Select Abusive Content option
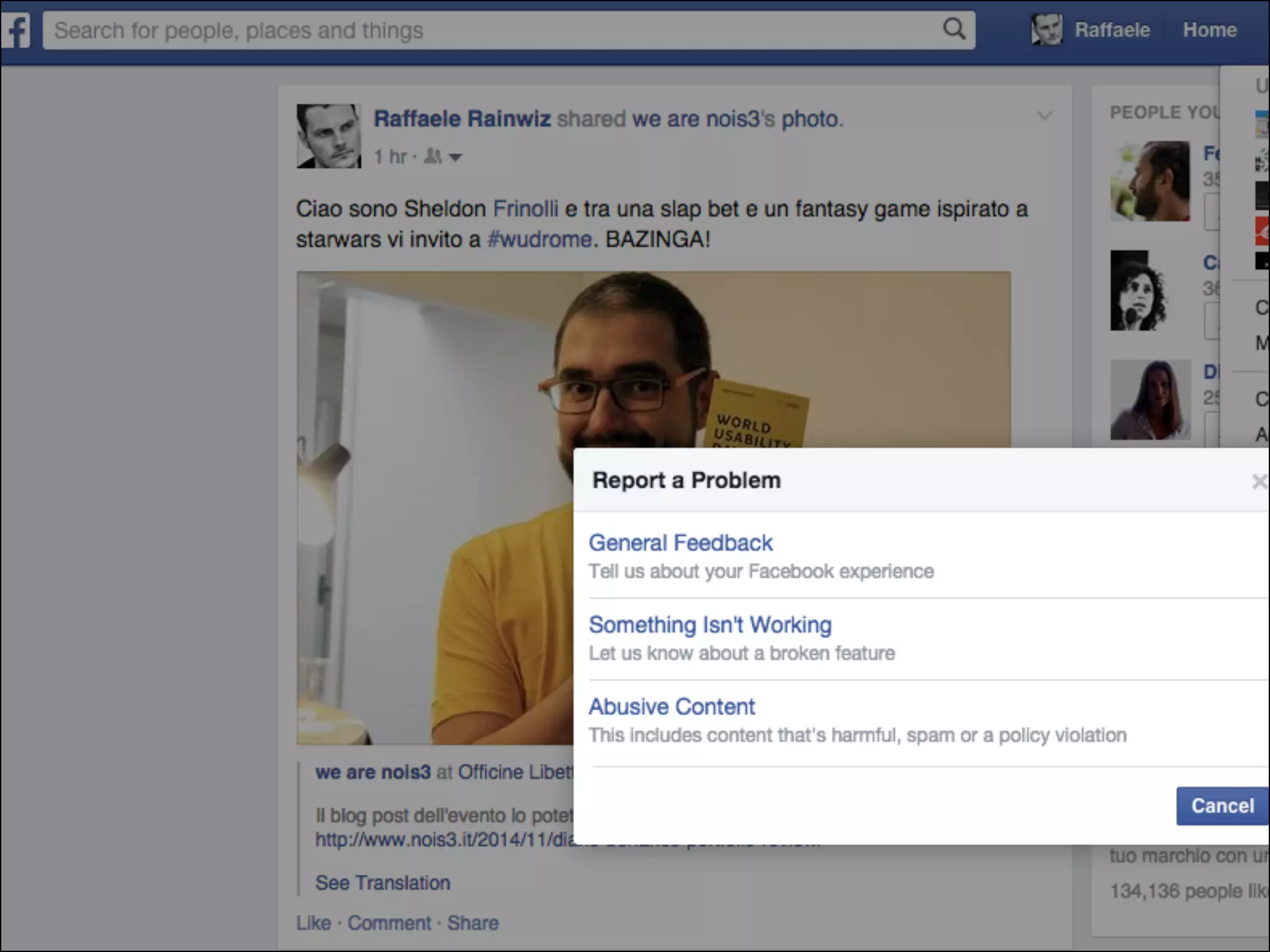Screen dimensions: 1270x952 pyautogui.click(x=672, y=707)
